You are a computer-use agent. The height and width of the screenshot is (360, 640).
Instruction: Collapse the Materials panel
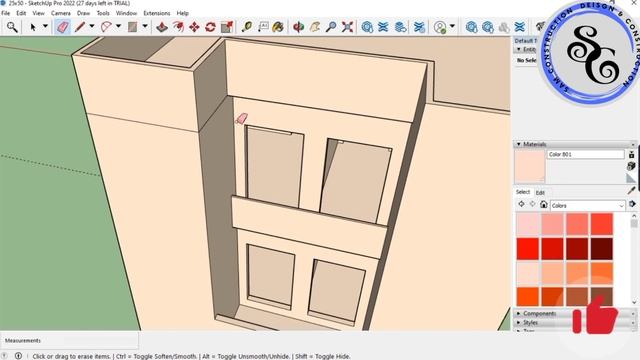coord(518,144)
